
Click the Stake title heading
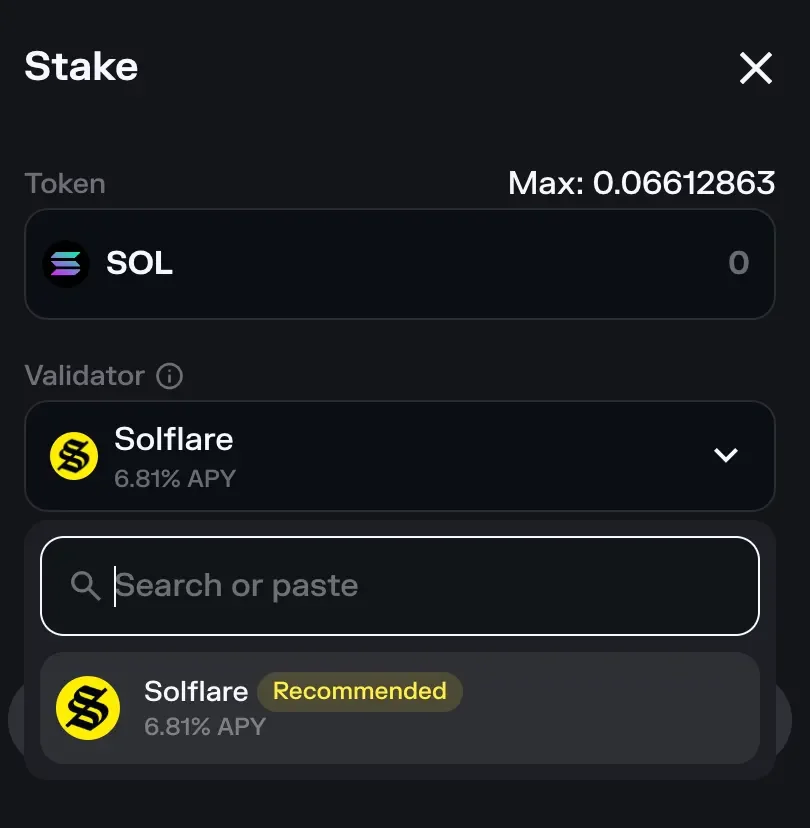click(x=80, y=67)
